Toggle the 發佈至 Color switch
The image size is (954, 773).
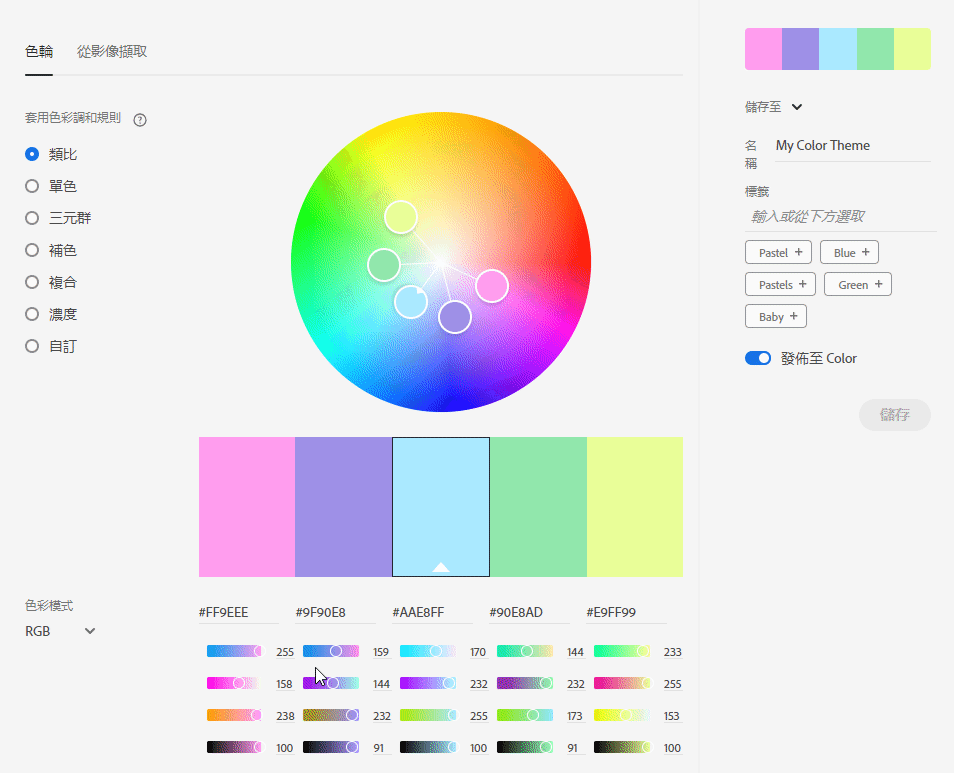coord(758,358)
